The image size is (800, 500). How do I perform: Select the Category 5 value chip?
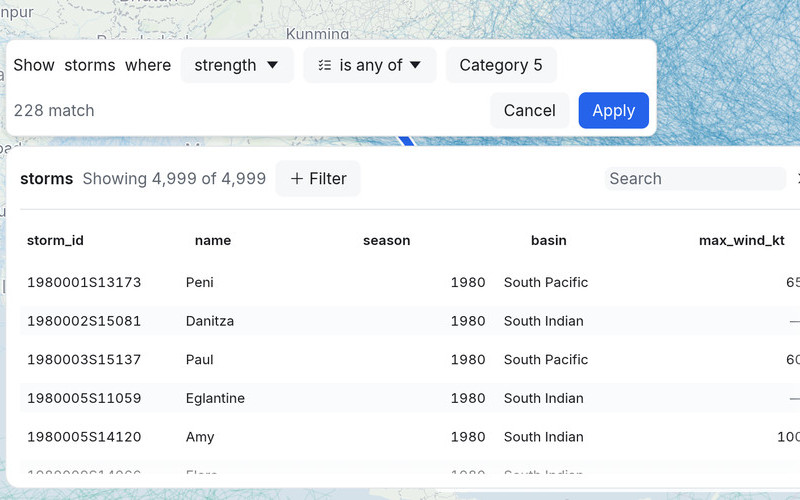(x=501, y=65)
